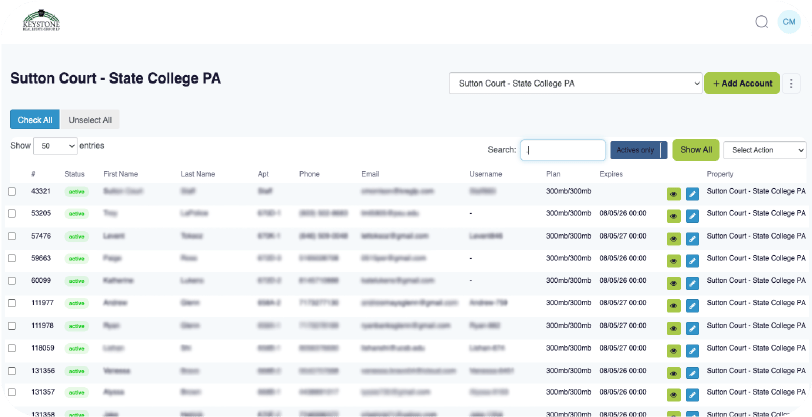The height and width of the screenshot is (417, 812).
Task: Check the row checkbox for account 118059
Action: pyautogui.click(x=12, y=348)
